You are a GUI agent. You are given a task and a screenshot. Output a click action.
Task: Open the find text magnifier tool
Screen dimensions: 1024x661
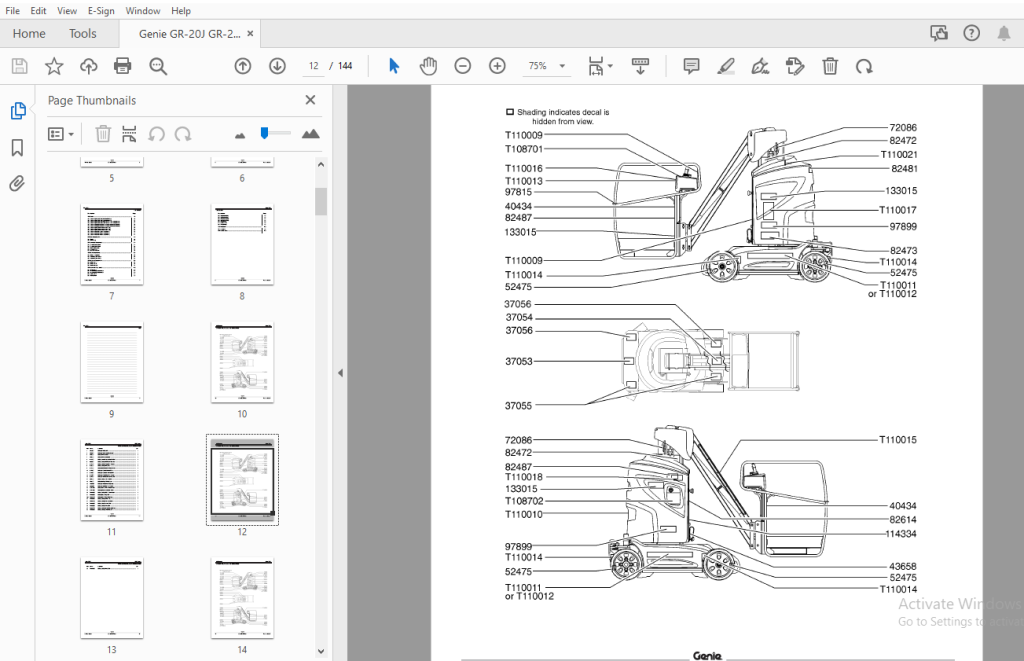click(158, 66)
